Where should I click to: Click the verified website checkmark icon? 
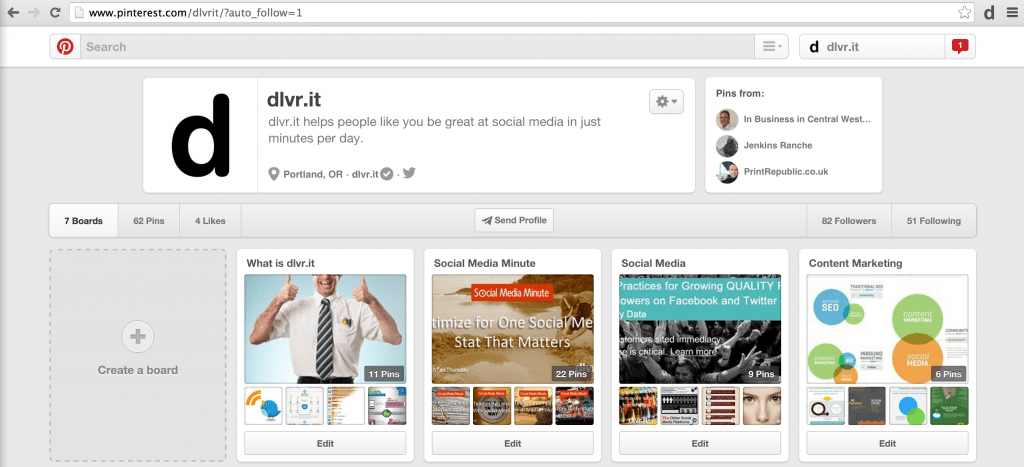coord(387,174)
